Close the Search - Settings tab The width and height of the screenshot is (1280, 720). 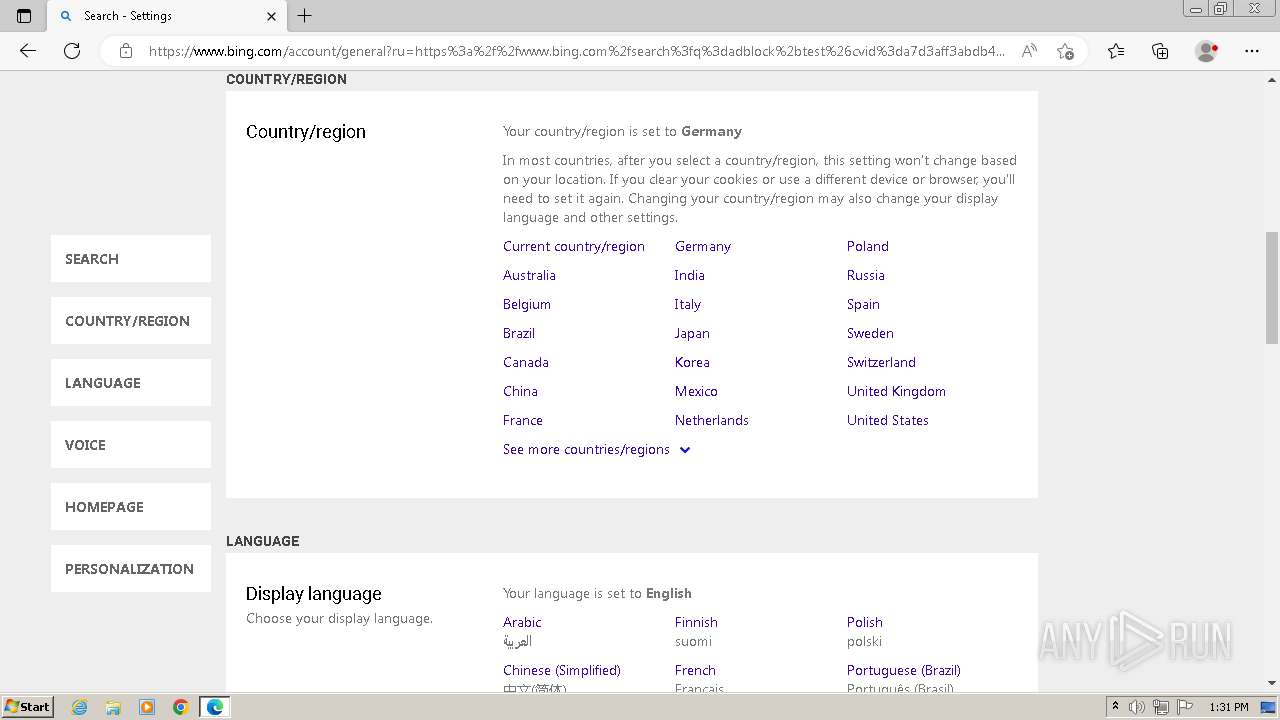[x=272, y=16]
